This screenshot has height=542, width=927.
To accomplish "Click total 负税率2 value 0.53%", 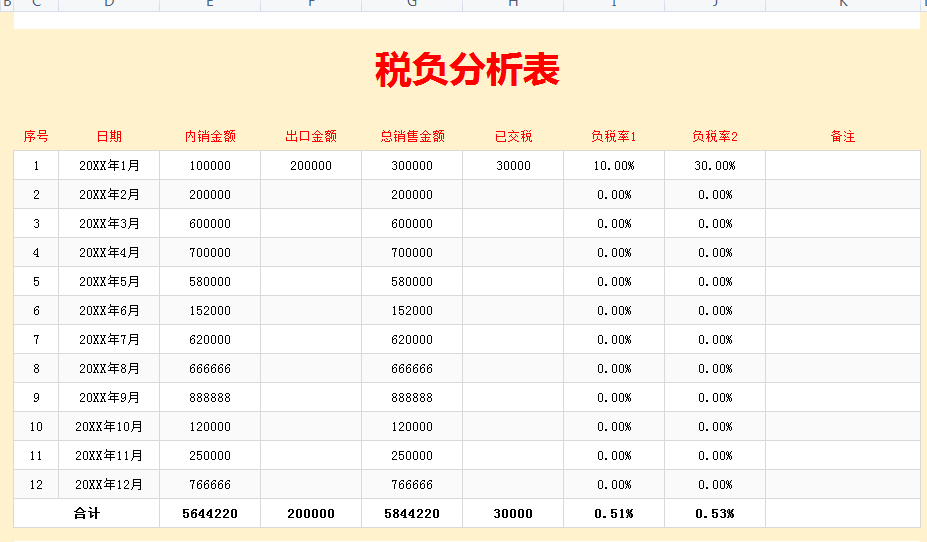I will click(x=715, y=513).
